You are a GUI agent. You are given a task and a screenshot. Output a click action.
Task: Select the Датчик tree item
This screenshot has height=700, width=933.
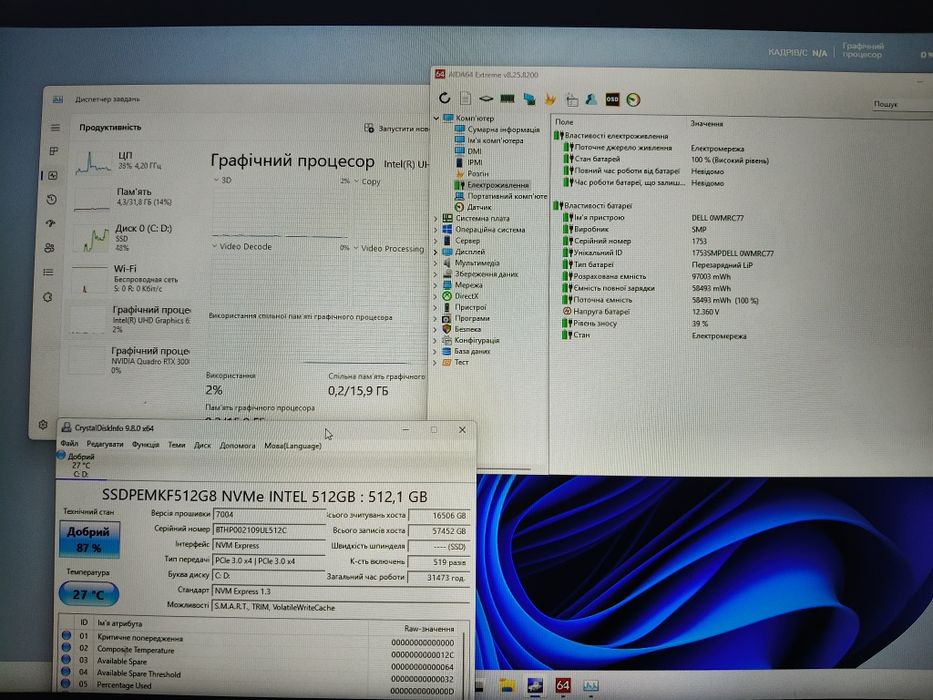pyautogui.click(x=479, y=207)
